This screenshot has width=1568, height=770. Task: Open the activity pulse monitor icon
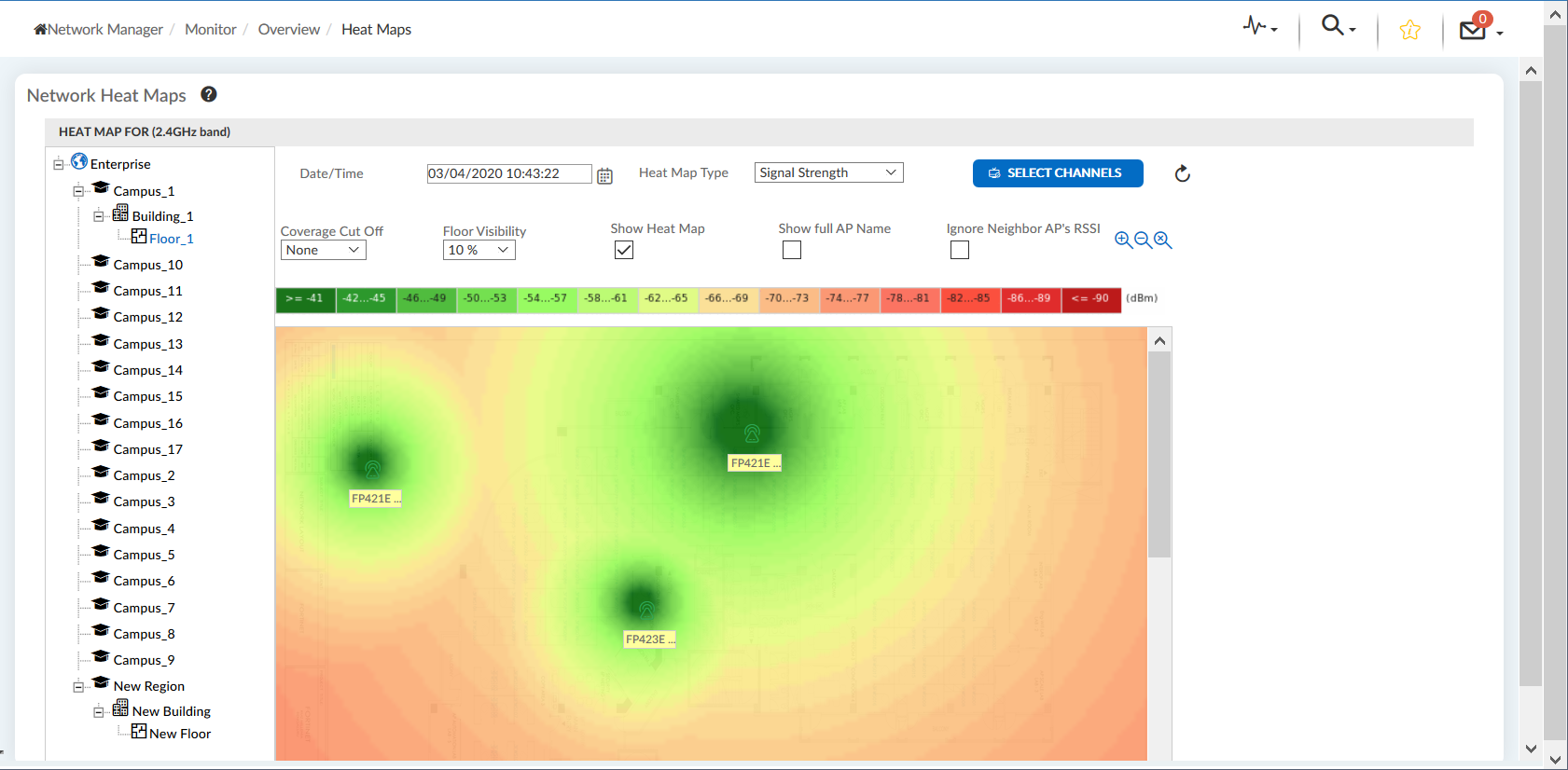click(1254, 26)
